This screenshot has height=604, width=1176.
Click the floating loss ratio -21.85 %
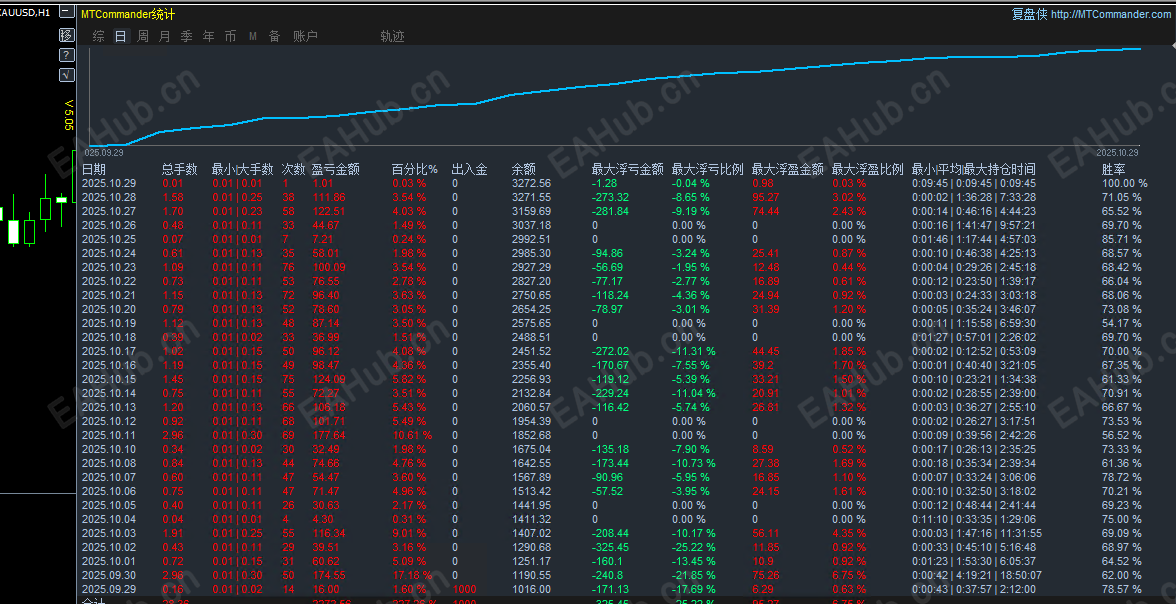[x=694, y=575]
